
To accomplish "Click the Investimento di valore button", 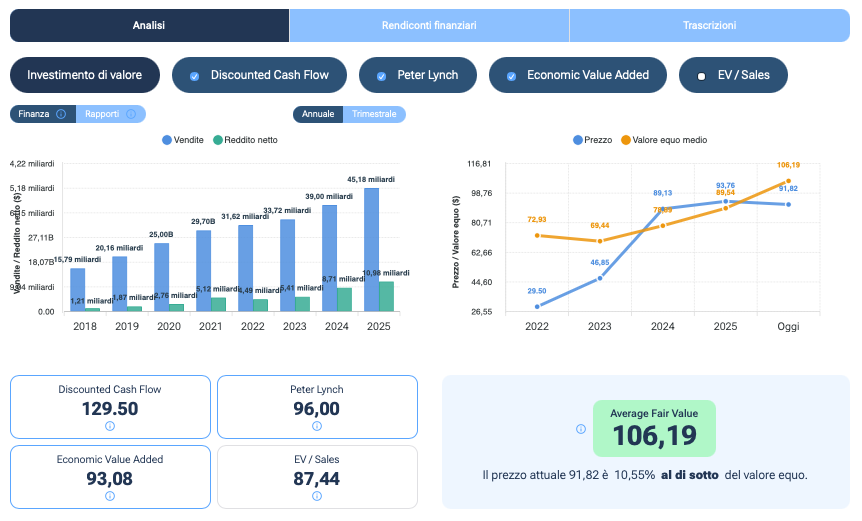I will click(84, 75).
